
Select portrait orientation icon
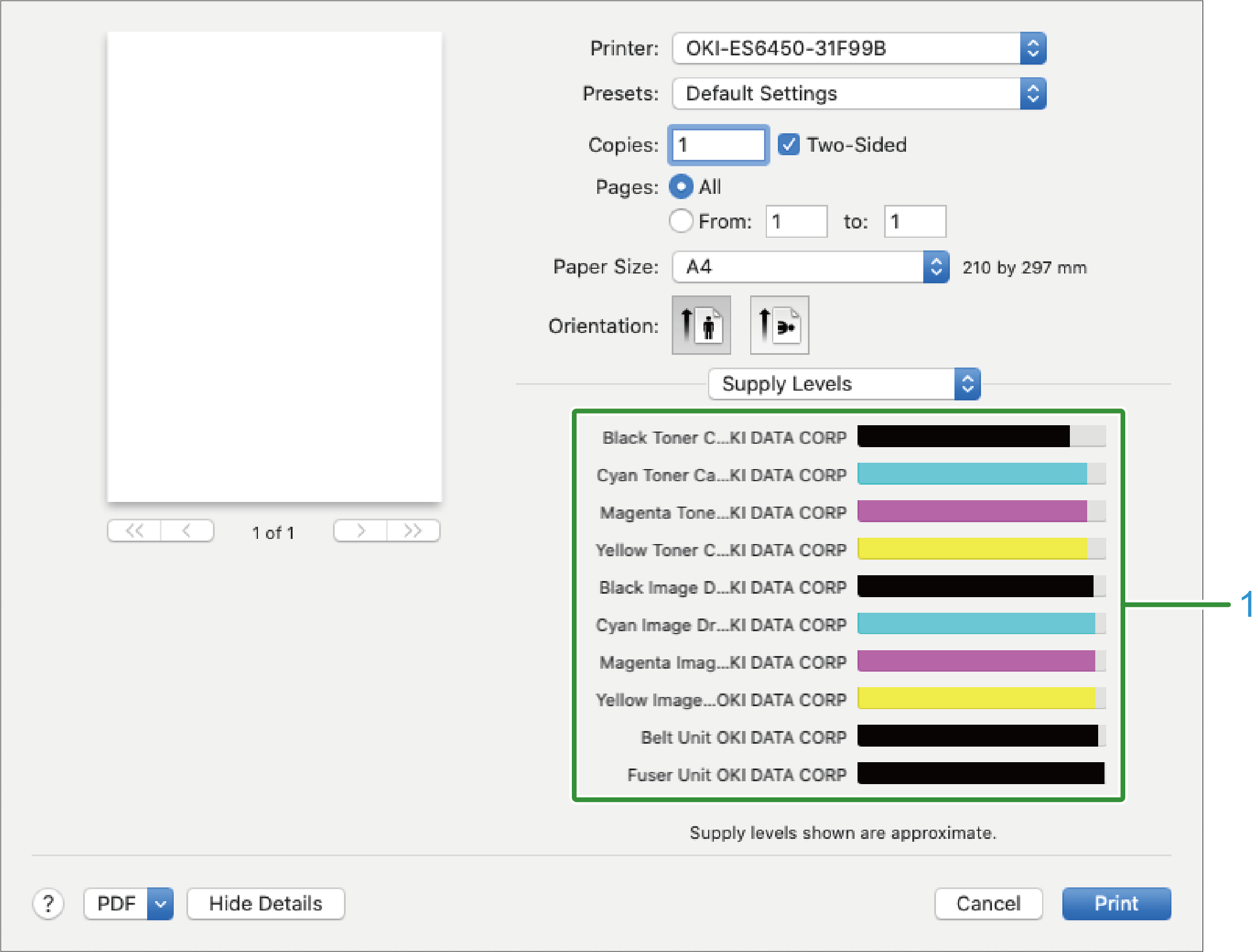(701, 325)
